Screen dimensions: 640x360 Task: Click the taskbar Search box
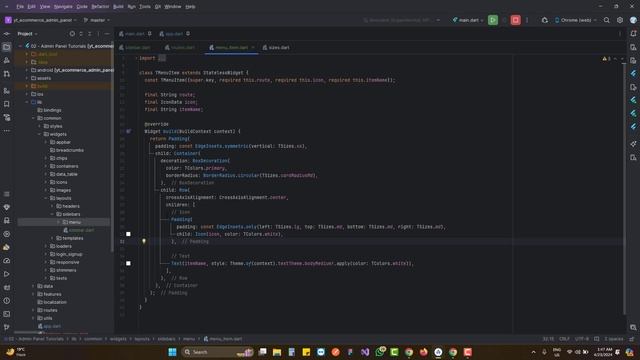218,352
